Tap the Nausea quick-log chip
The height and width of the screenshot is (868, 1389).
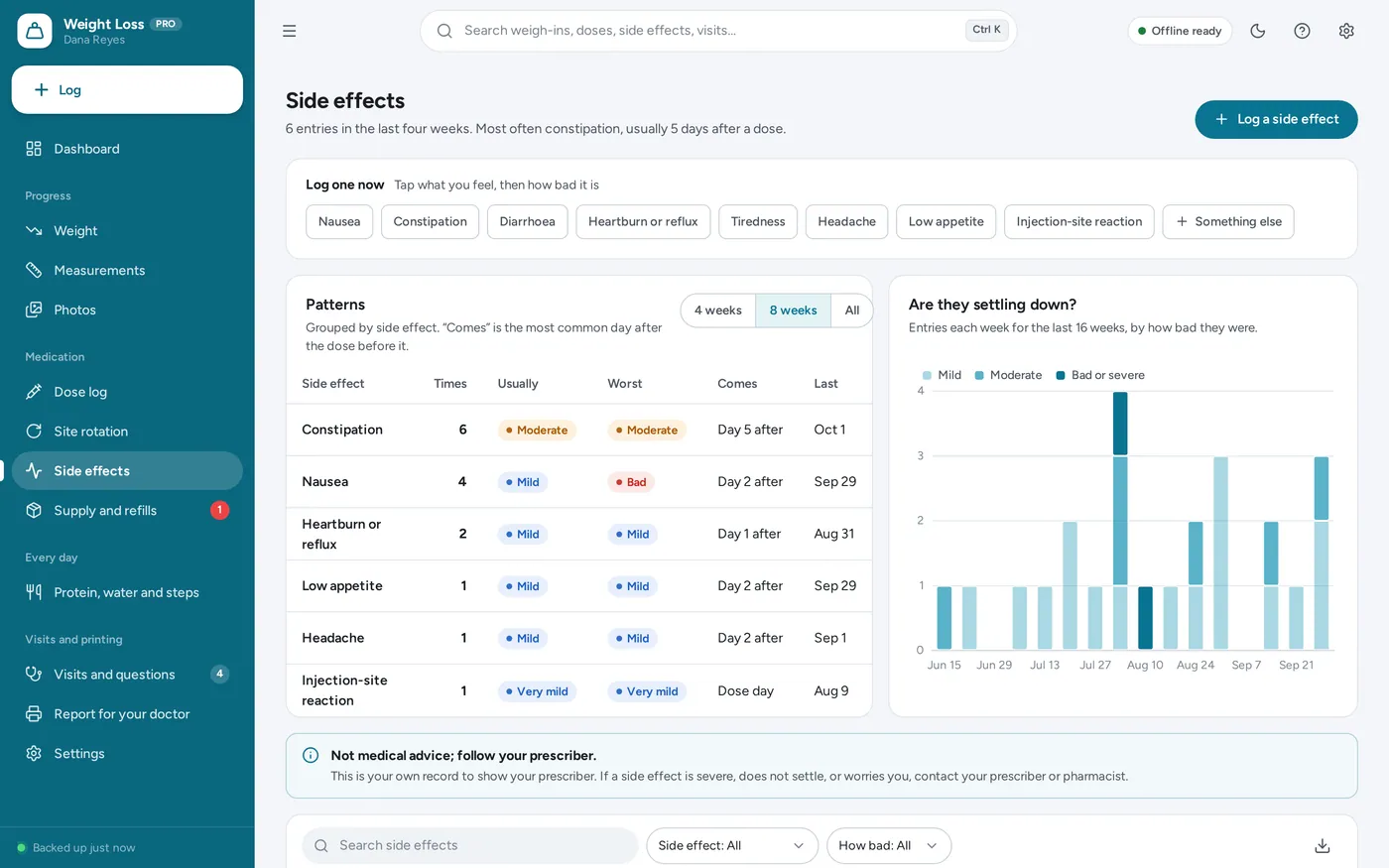click(x=339, y=222)
